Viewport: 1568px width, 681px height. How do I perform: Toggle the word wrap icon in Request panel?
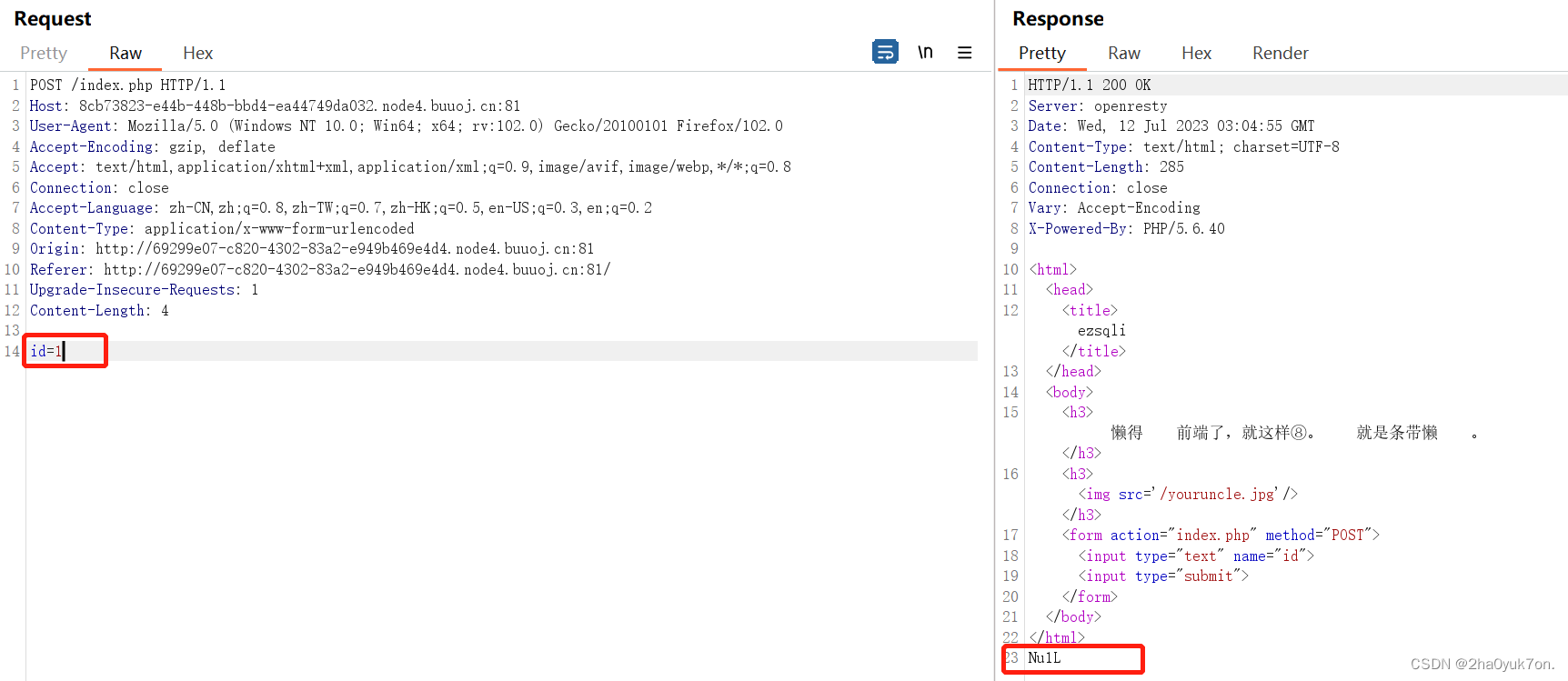[885, 52]
